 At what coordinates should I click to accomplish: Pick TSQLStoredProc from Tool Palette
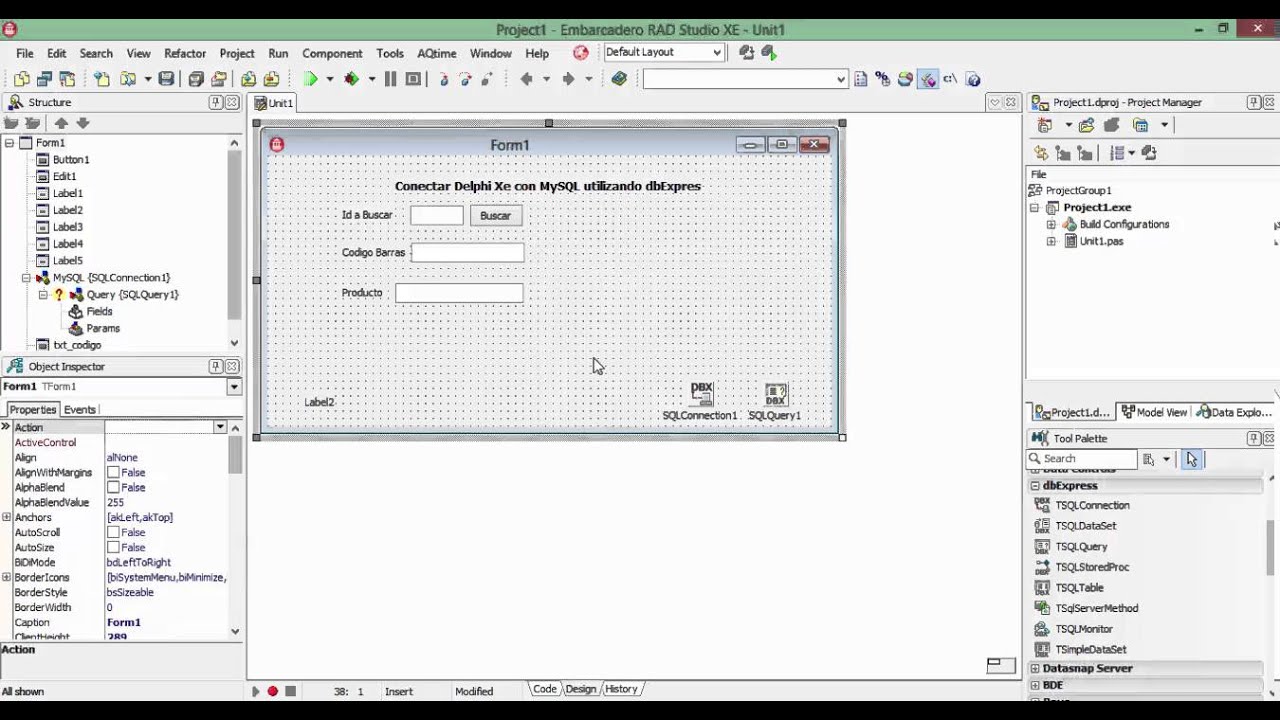[x=1092, y=567]
